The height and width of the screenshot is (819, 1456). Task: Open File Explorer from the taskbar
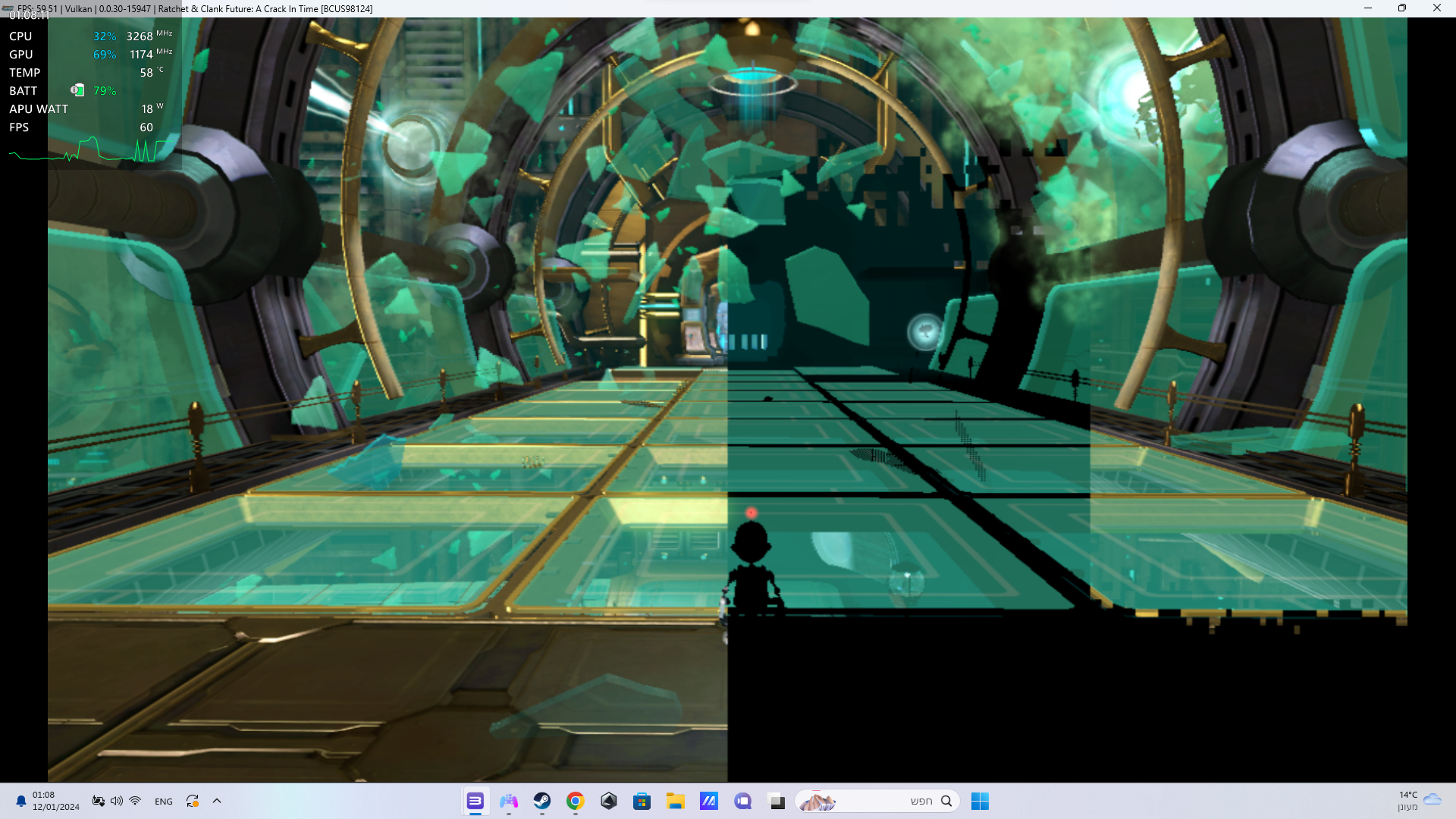tap(675, 801)
